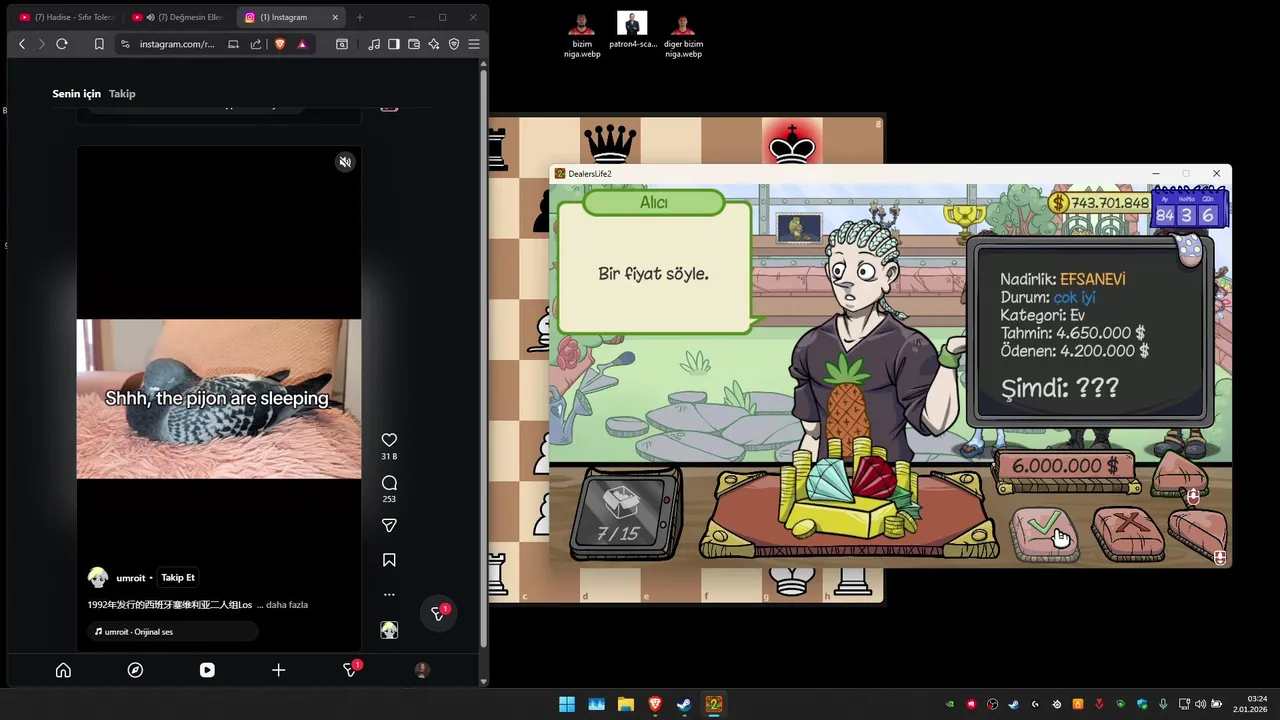Open 'patron4-sca...' desktop file

[x=632, y=30]
